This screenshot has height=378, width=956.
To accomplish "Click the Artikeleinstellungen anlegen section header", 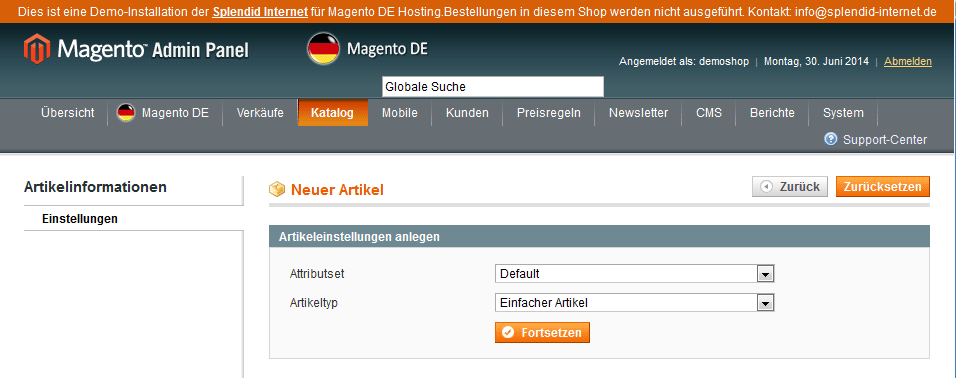I will click(599, 237).
